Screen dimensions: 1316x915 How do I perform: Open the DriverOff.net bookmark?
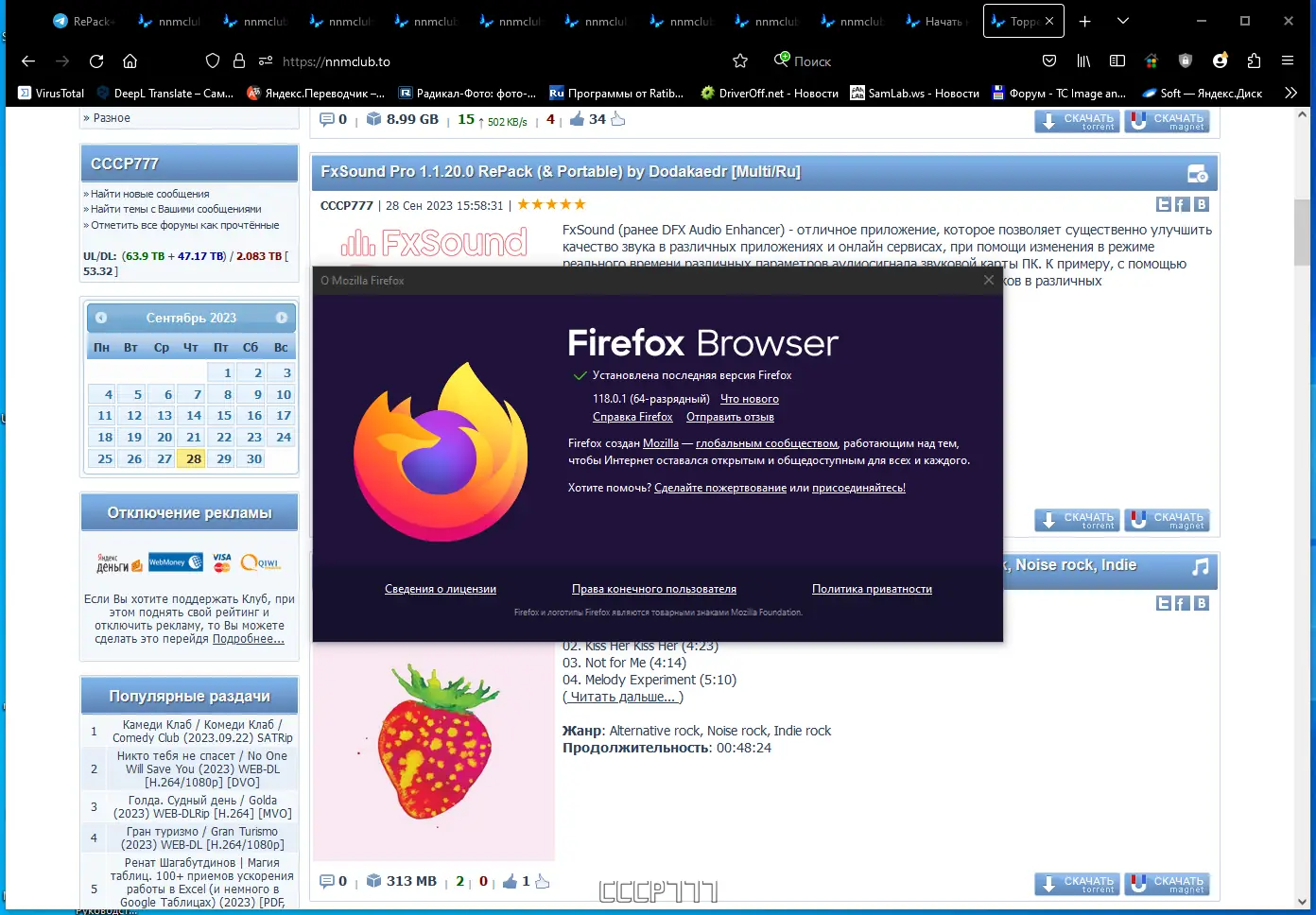point(770,94)
